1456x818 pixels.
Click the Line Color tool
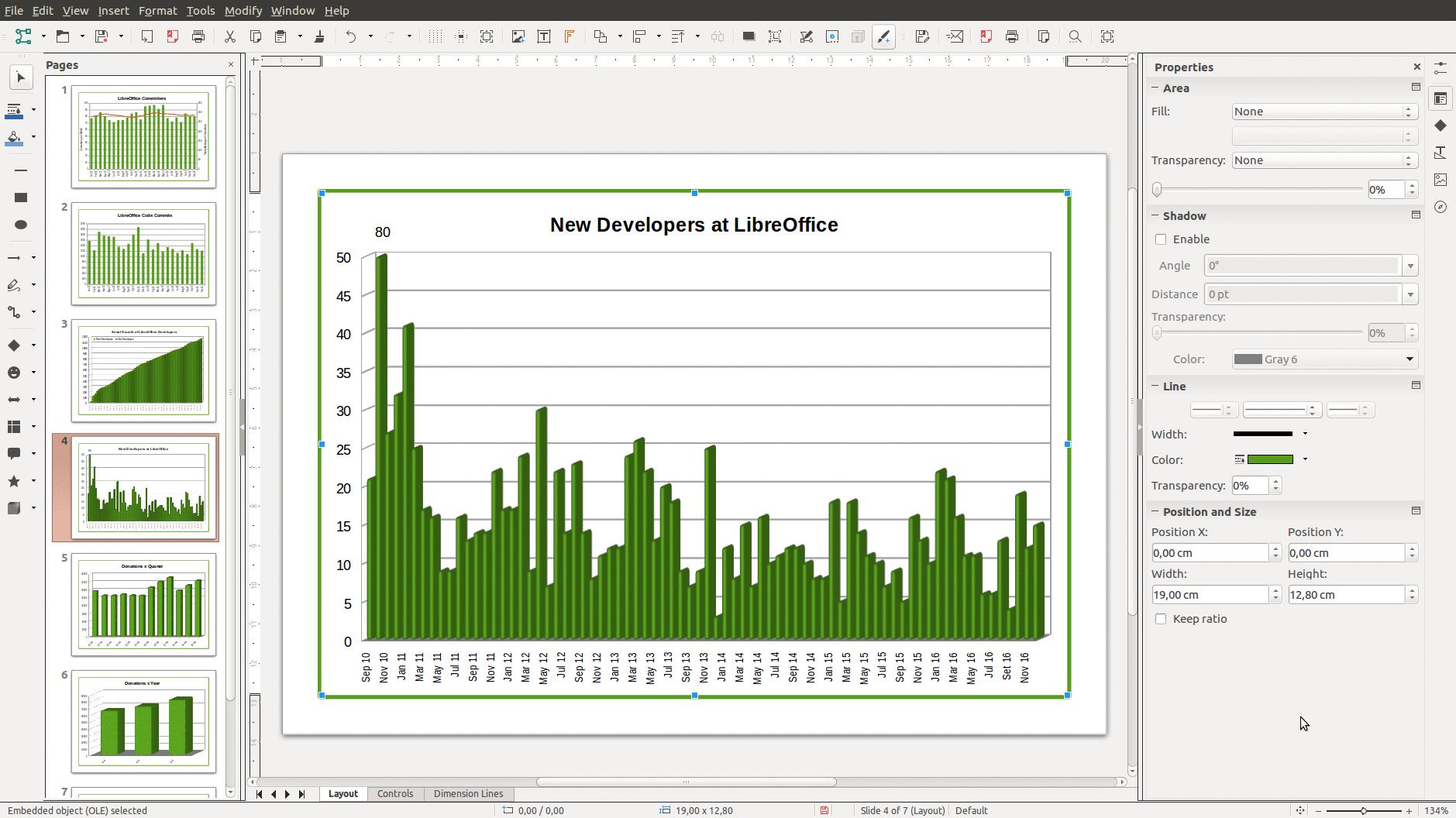pyautogui.click(x=14, y=110)
